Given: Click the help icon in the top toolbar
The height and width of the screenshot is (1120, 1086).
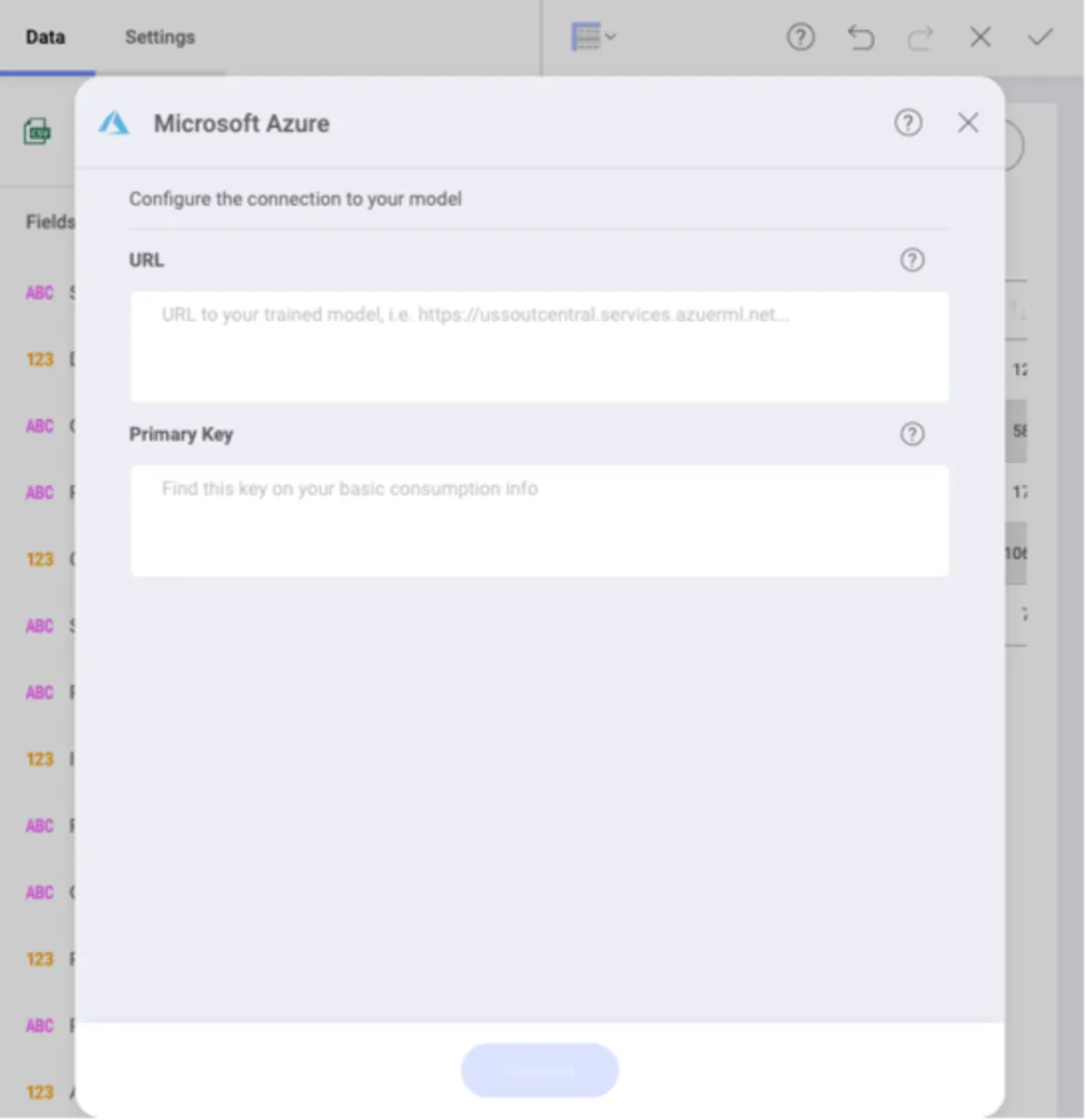Looking at the screenshot, I should [x=801, y=37].
